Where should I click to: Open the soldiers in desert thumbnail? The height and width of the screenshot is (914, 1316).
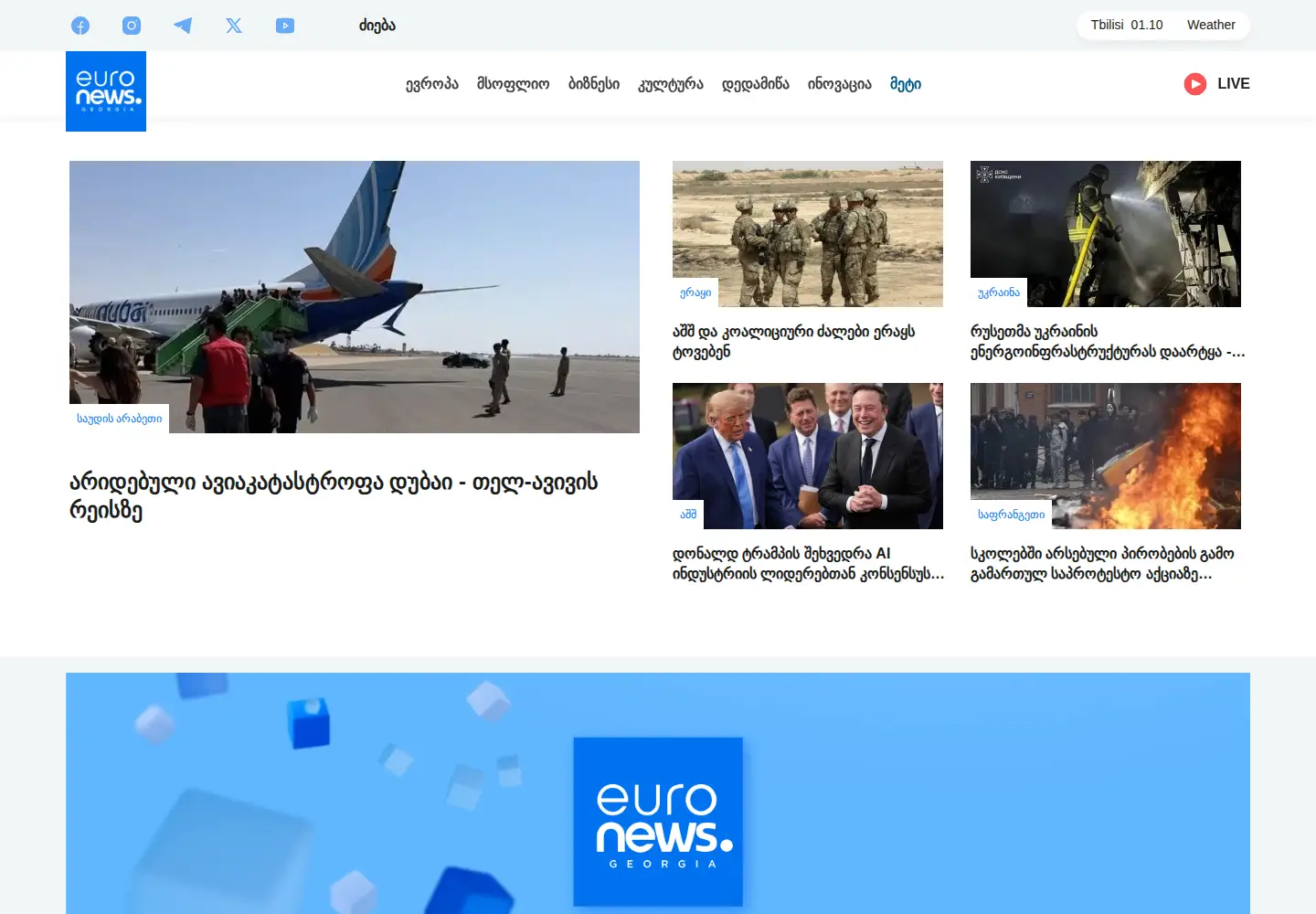click(x=808, y=234)
